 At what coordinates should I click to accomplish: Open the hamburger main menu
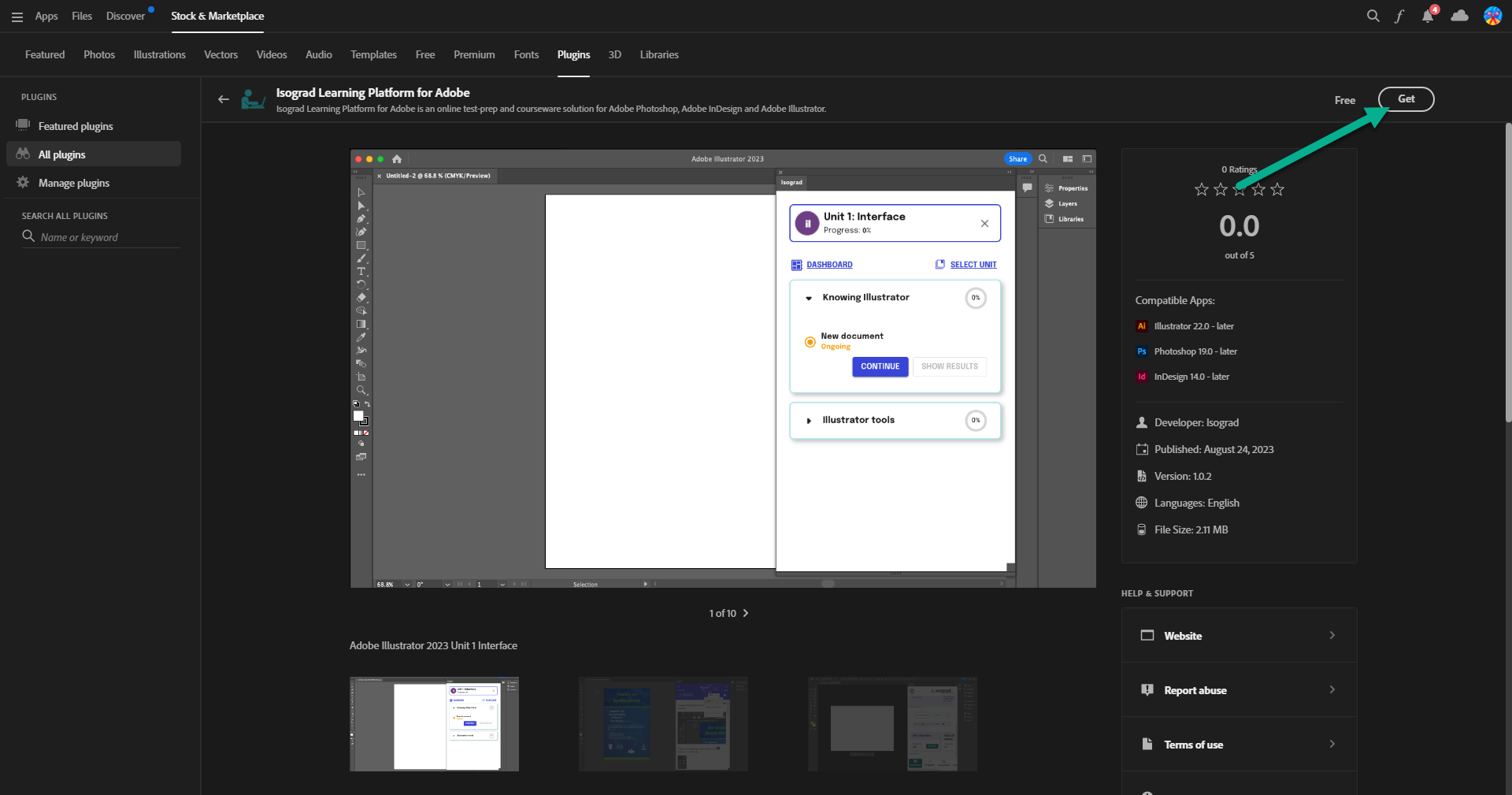click(x=17, y=17)
